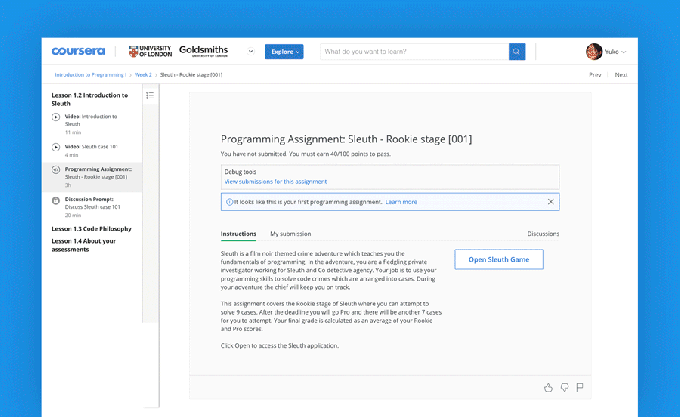Screen dimensions: 680x417
Task: Click the thumbs up icon
Action: click(x=548, y=387)
